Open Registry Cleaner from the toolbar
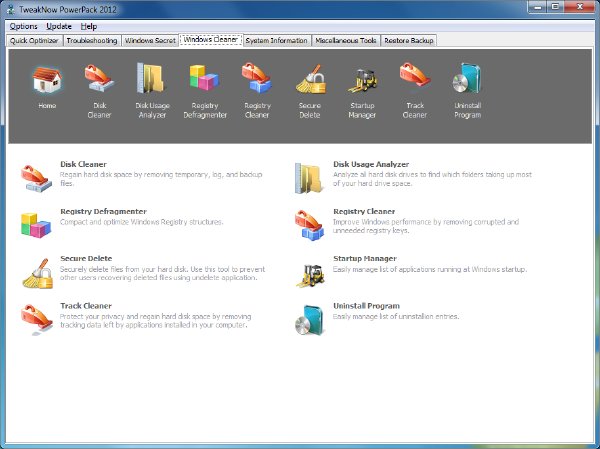Image resolution: width=600 pixels, height=449 pixels. [x=256, y=78]
